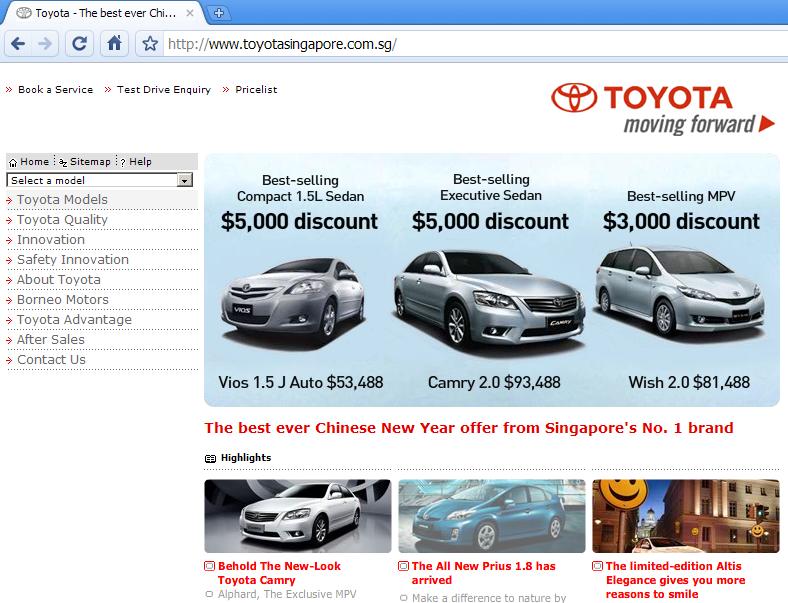Click Camry 2.0 $93,488 price text

click(494, 382)
